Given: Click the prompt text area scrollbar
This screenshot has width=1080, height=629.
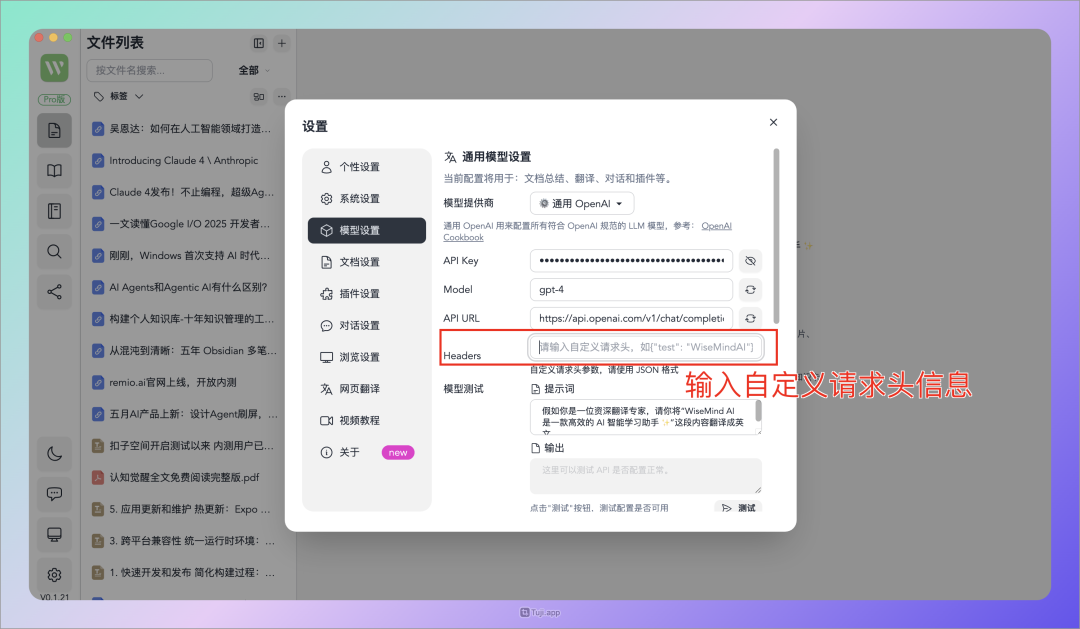Looking at the screenshot, I should [x=758, y=411].
